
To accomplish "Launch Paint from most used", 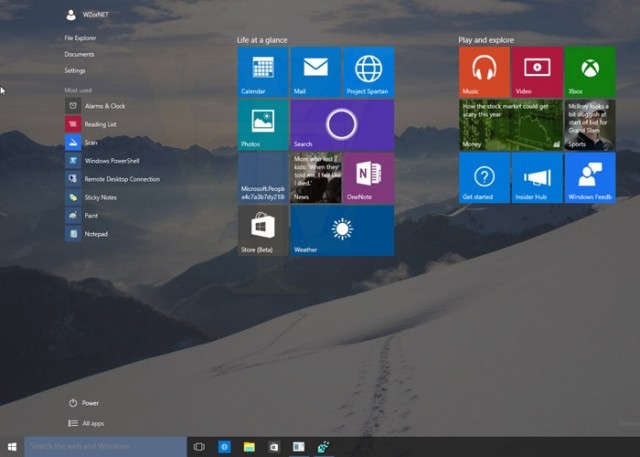I will coord(81,215).
